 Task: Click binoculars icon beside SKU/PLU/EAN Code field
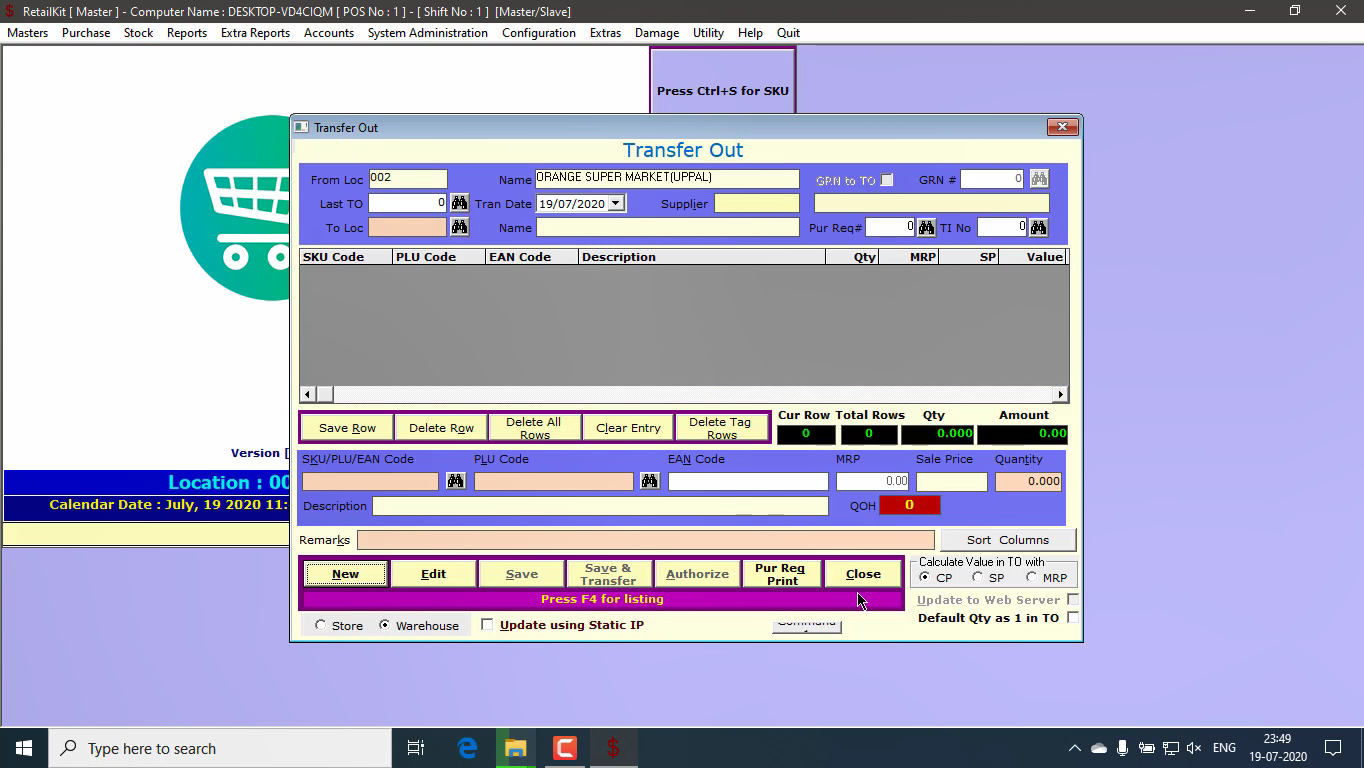coord(455,481)
